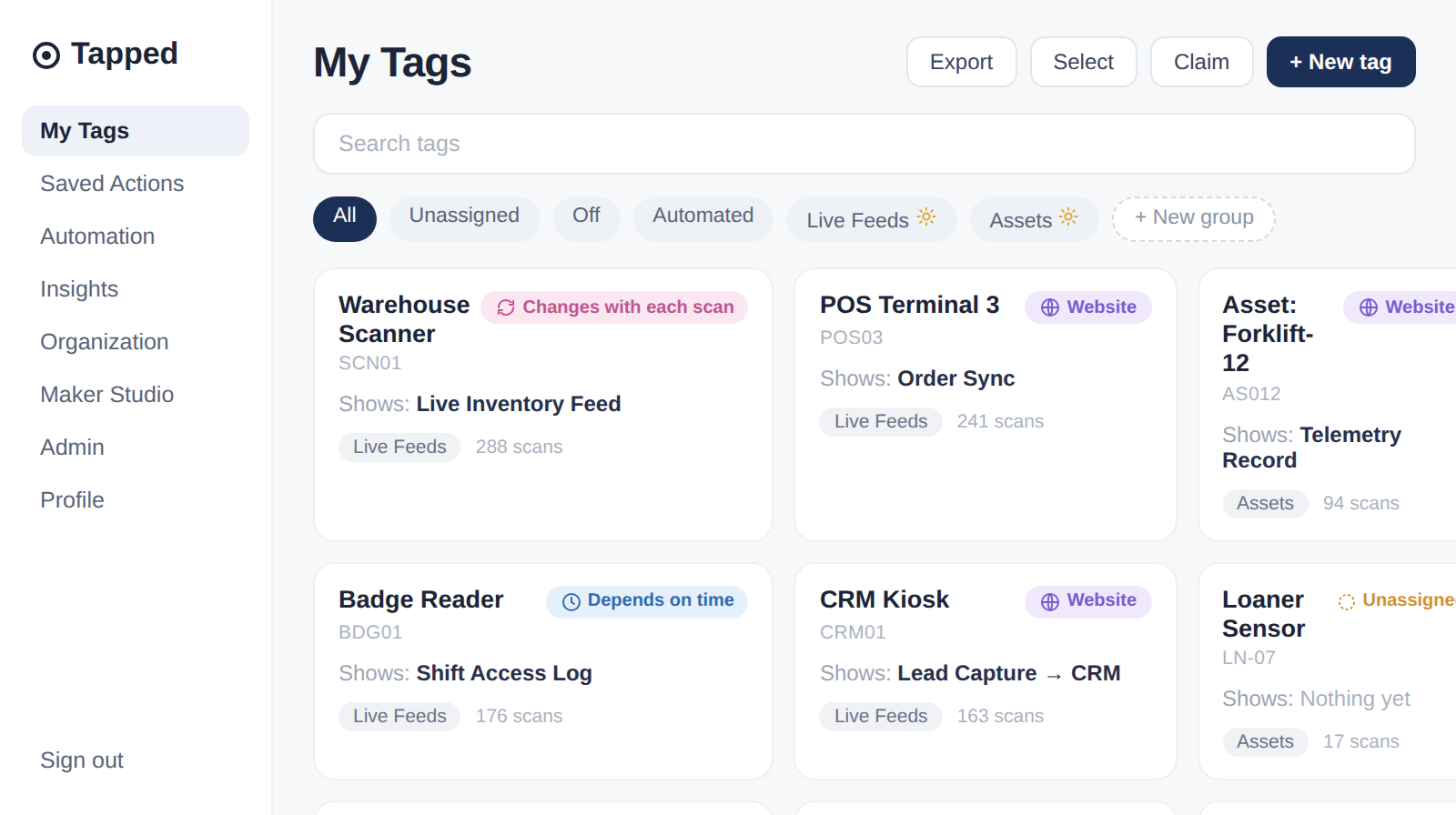Open Saved Actions page
Image resolution: width=1456 pixels, height=815 pixels.
136,184
